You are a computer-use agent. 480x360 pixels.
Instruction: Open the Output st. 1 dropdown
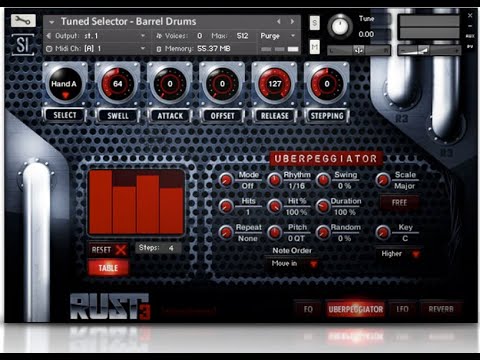(x=96, y=36)
